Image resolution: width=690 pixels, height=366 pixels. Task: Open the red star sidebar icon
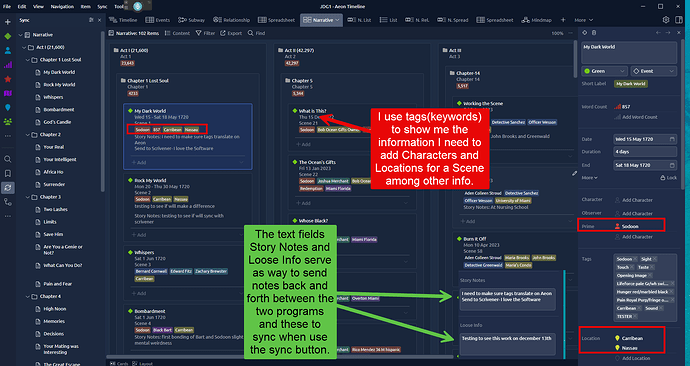click(7, 79)
